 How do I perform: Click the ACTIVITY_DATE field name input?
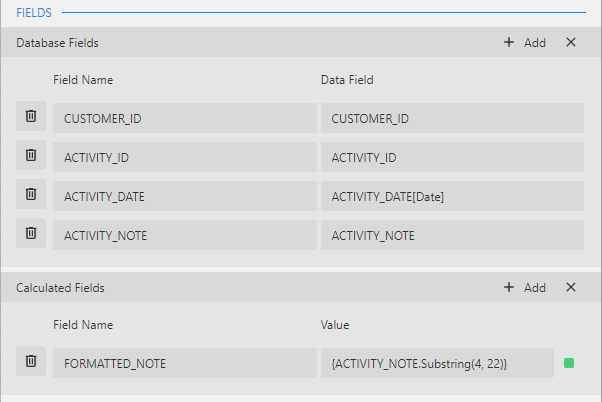pyautogui.click(x=183, y=196)
